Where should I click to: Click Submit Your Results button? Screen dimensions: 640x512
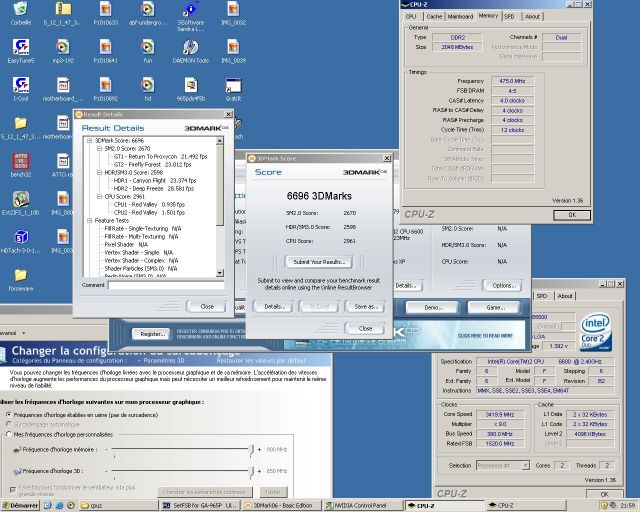tap(319, 262)
